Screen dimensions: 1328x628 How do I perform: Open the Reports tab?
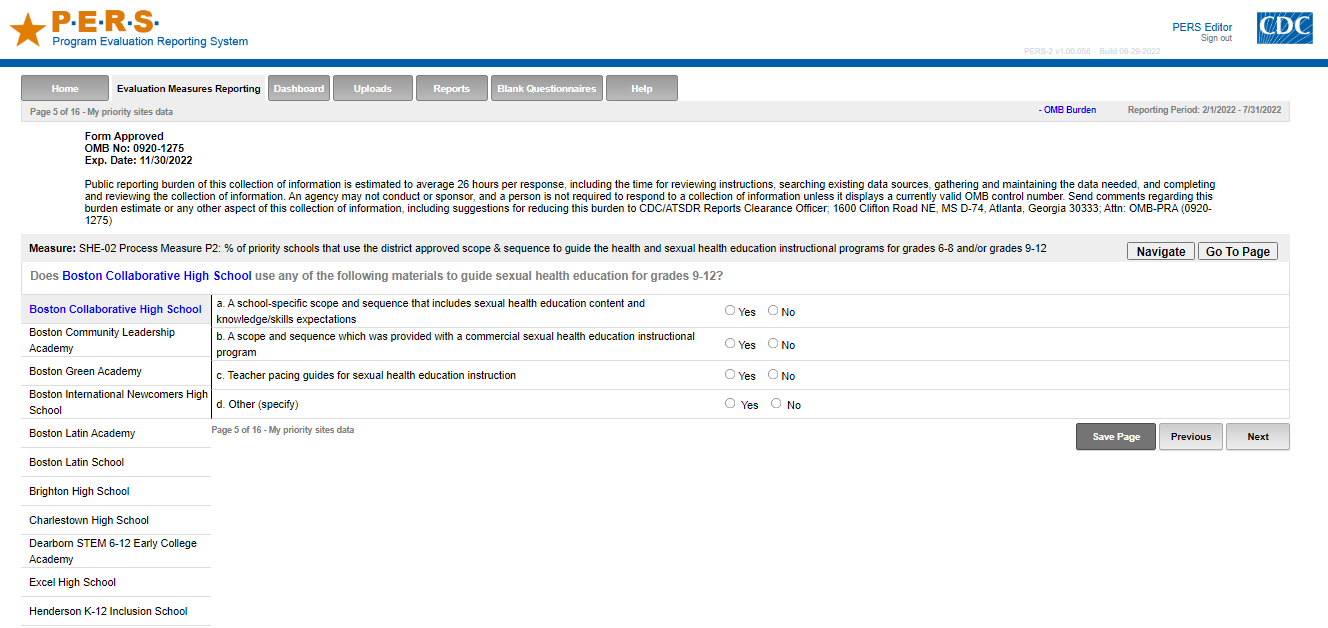[451, 89]
